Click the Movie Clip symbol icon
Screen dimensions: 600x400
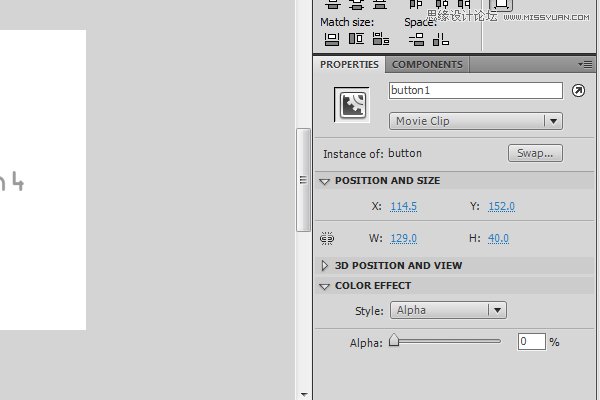351,105
